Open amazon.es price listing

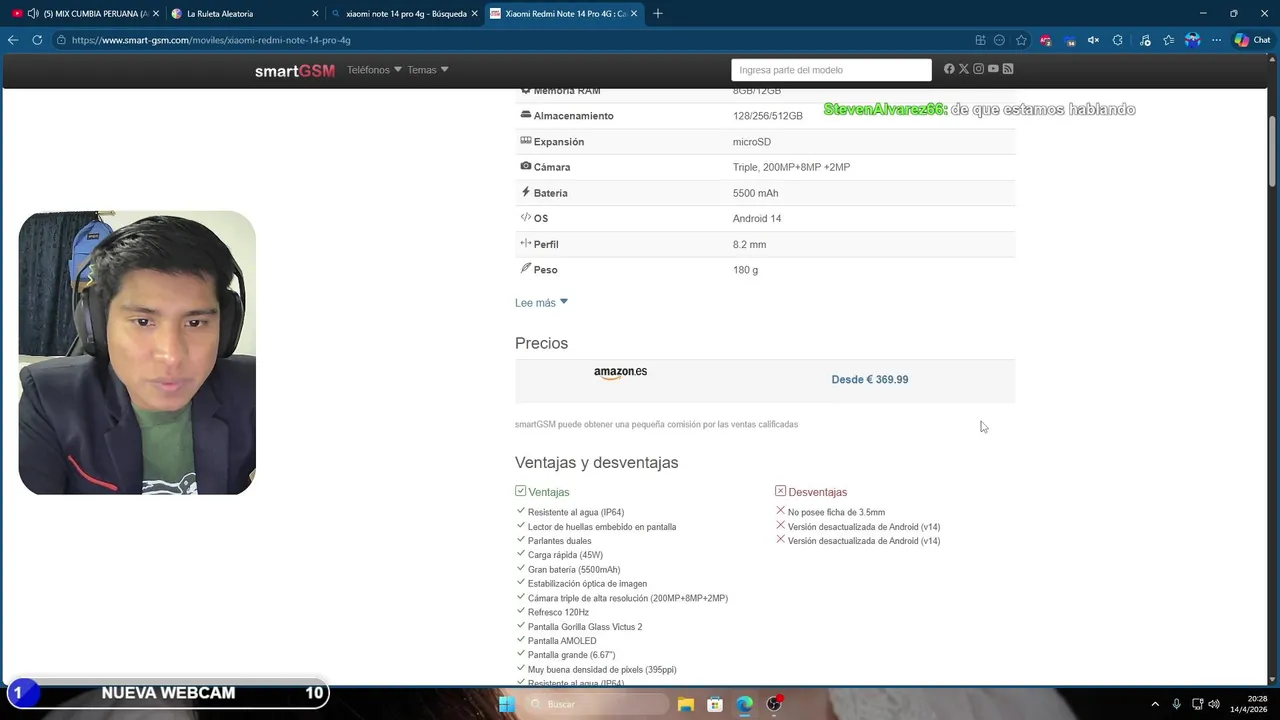pyautogui.click(x=620, y=372)
